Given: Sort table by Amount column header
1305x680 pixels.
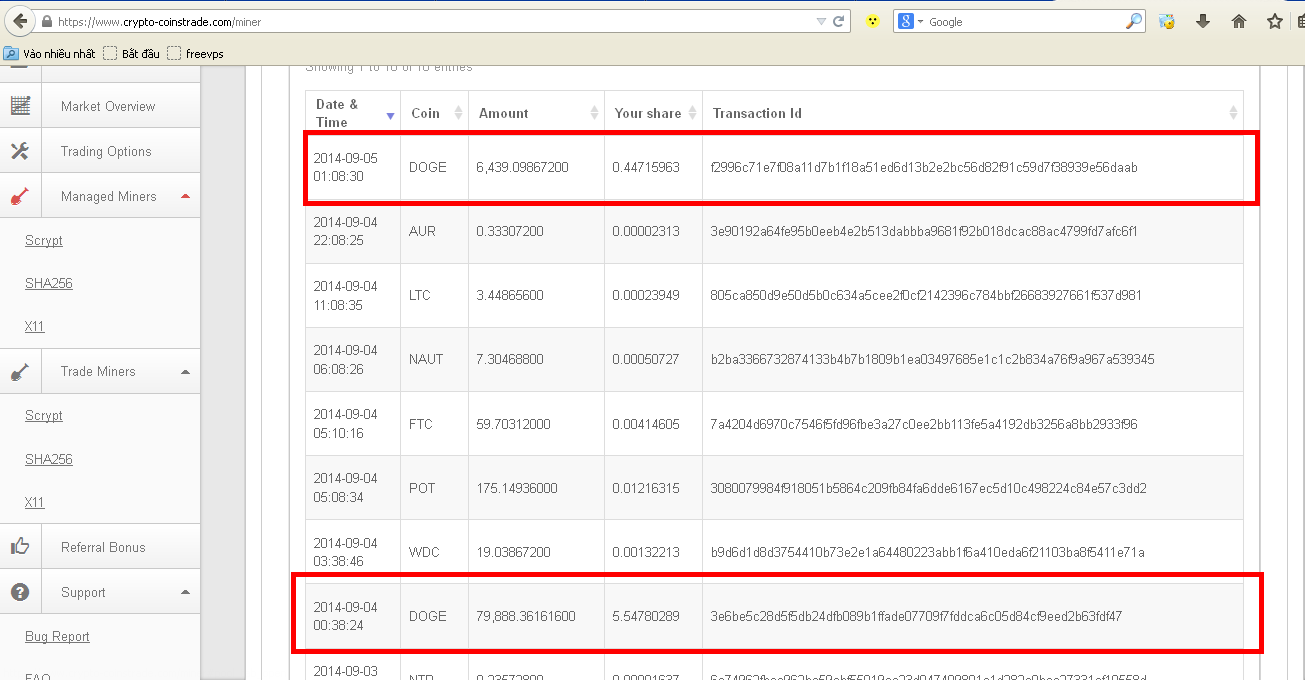Looking at the screenshot, I should pos(536,113).
